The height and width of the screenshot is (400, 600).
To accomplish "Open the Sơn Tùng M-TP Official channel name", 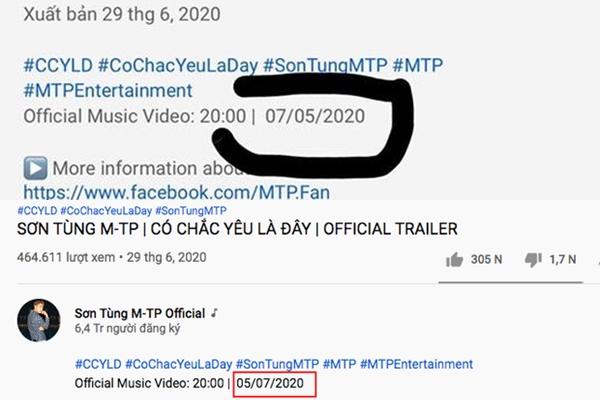I will coord(141,313).
